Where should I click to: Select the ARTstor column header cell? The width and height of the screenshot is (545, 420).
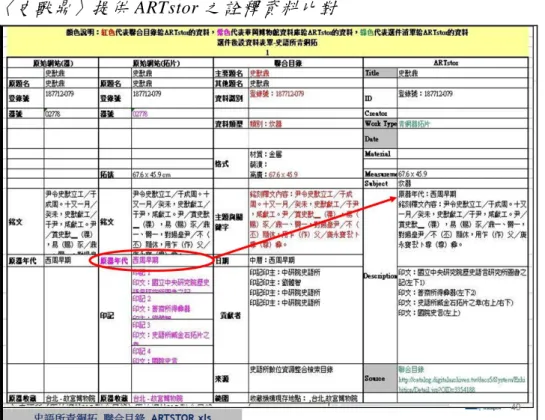coord(446,63)
